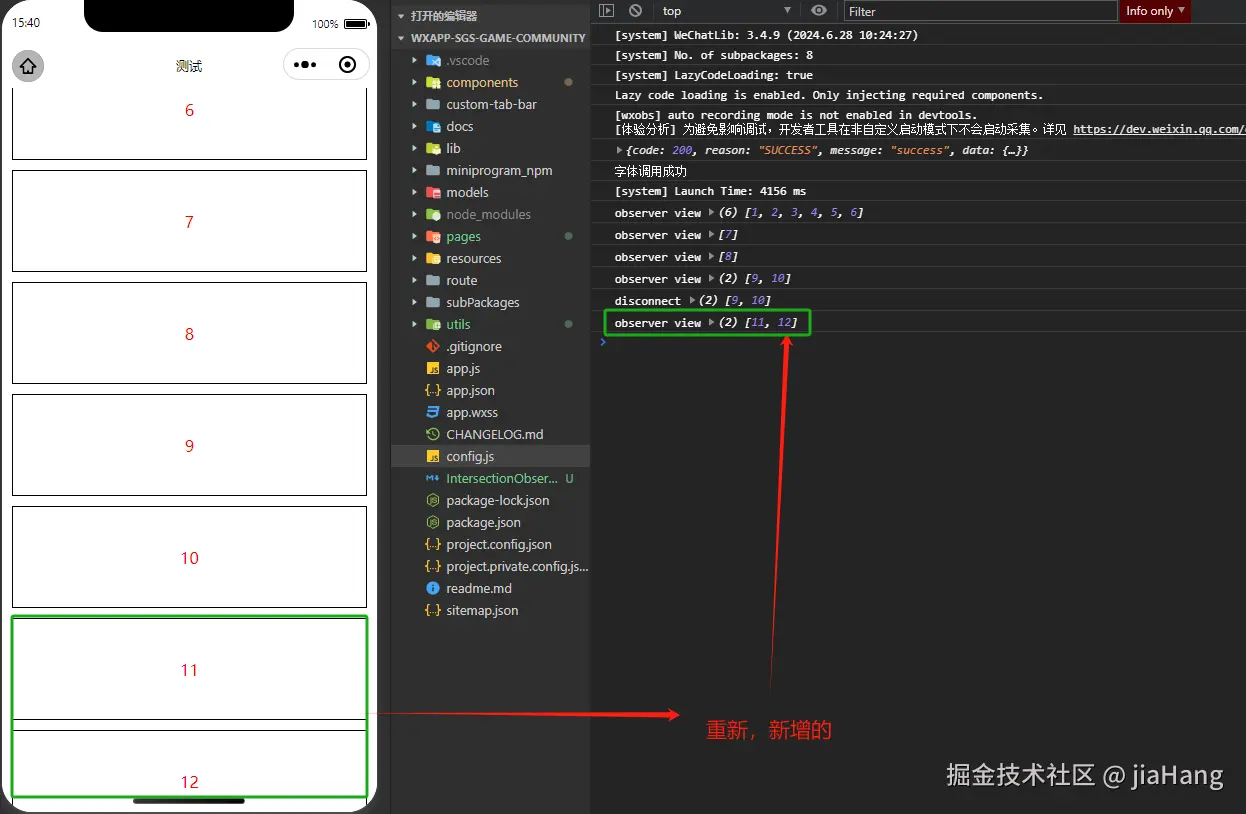
Task: Expand the observer view [8] array
Action: (711, 257)
